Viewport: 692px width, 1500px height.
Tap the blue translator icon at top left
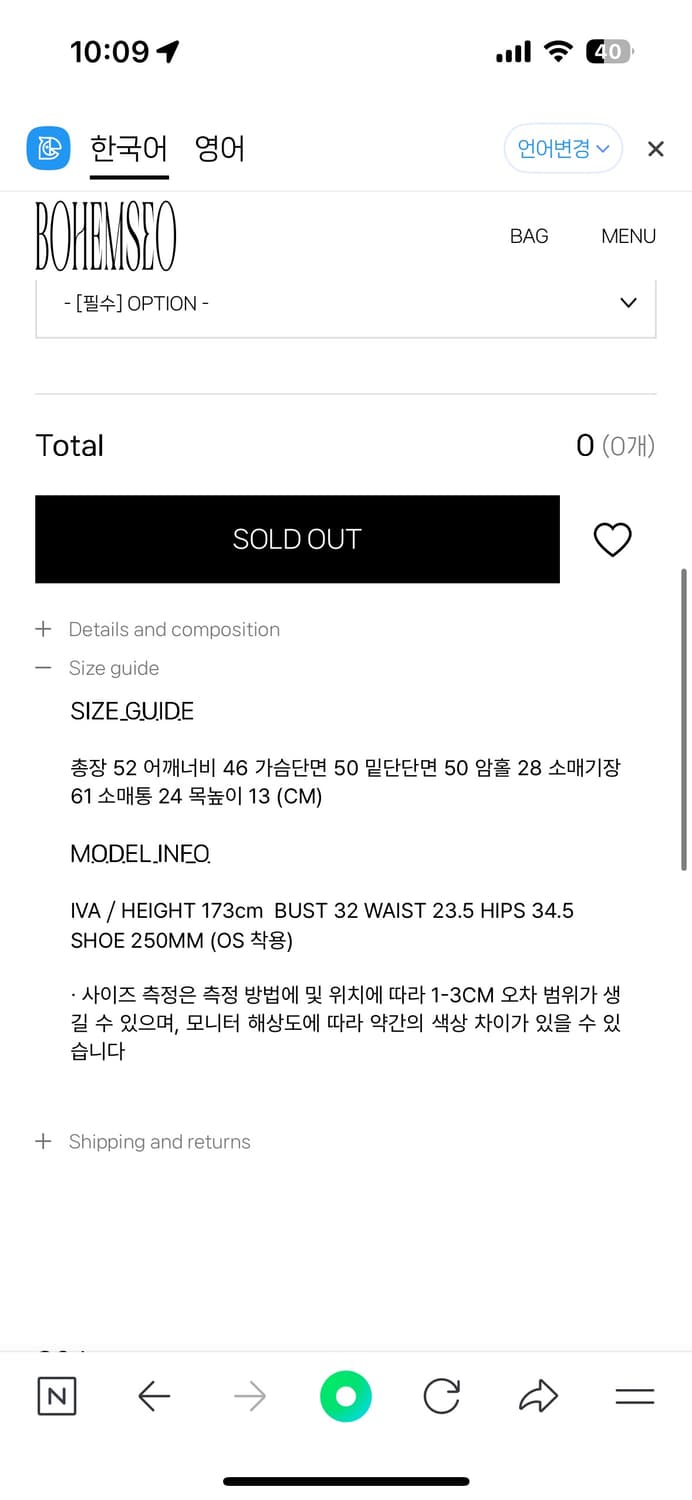47,148
